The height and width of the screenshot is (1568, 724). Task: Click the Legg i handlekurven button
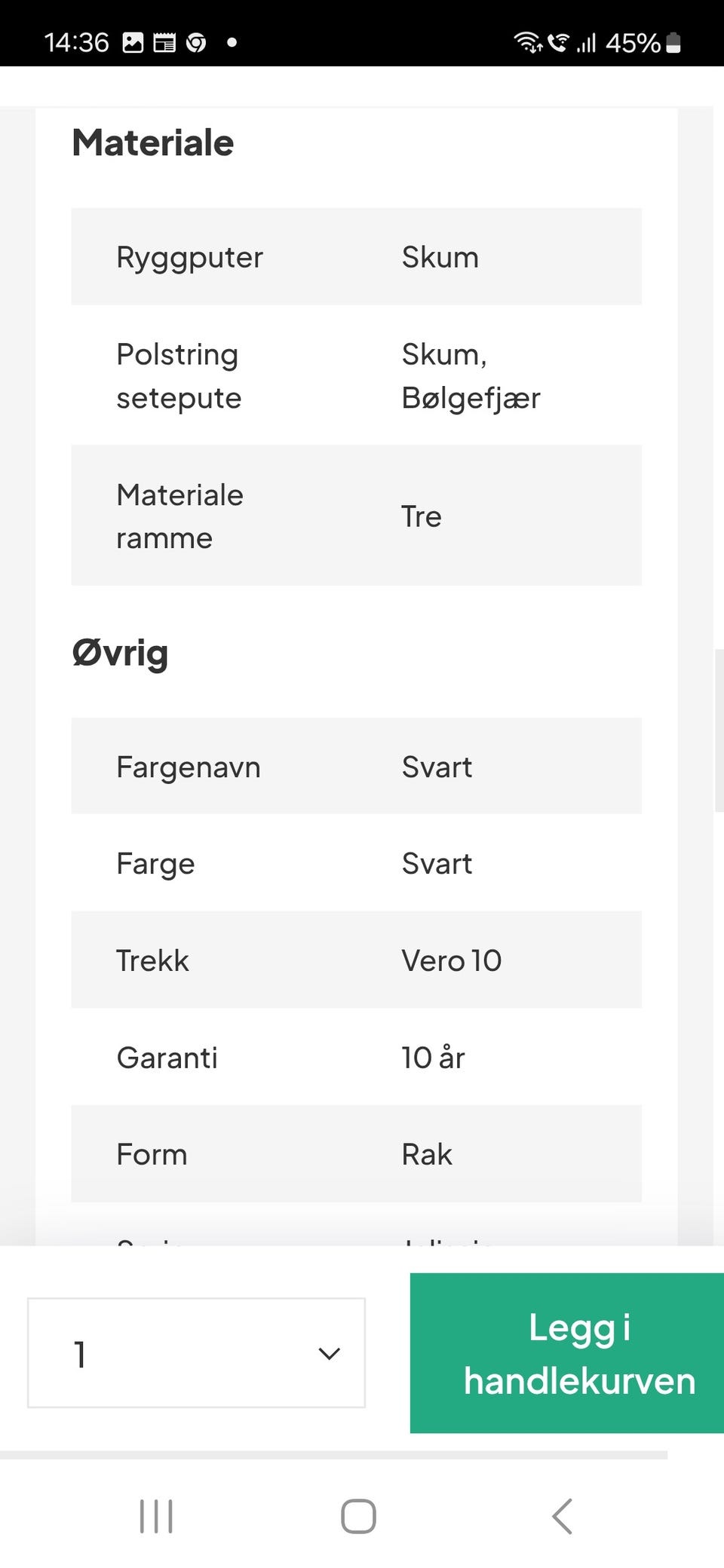coord(567,1353)
